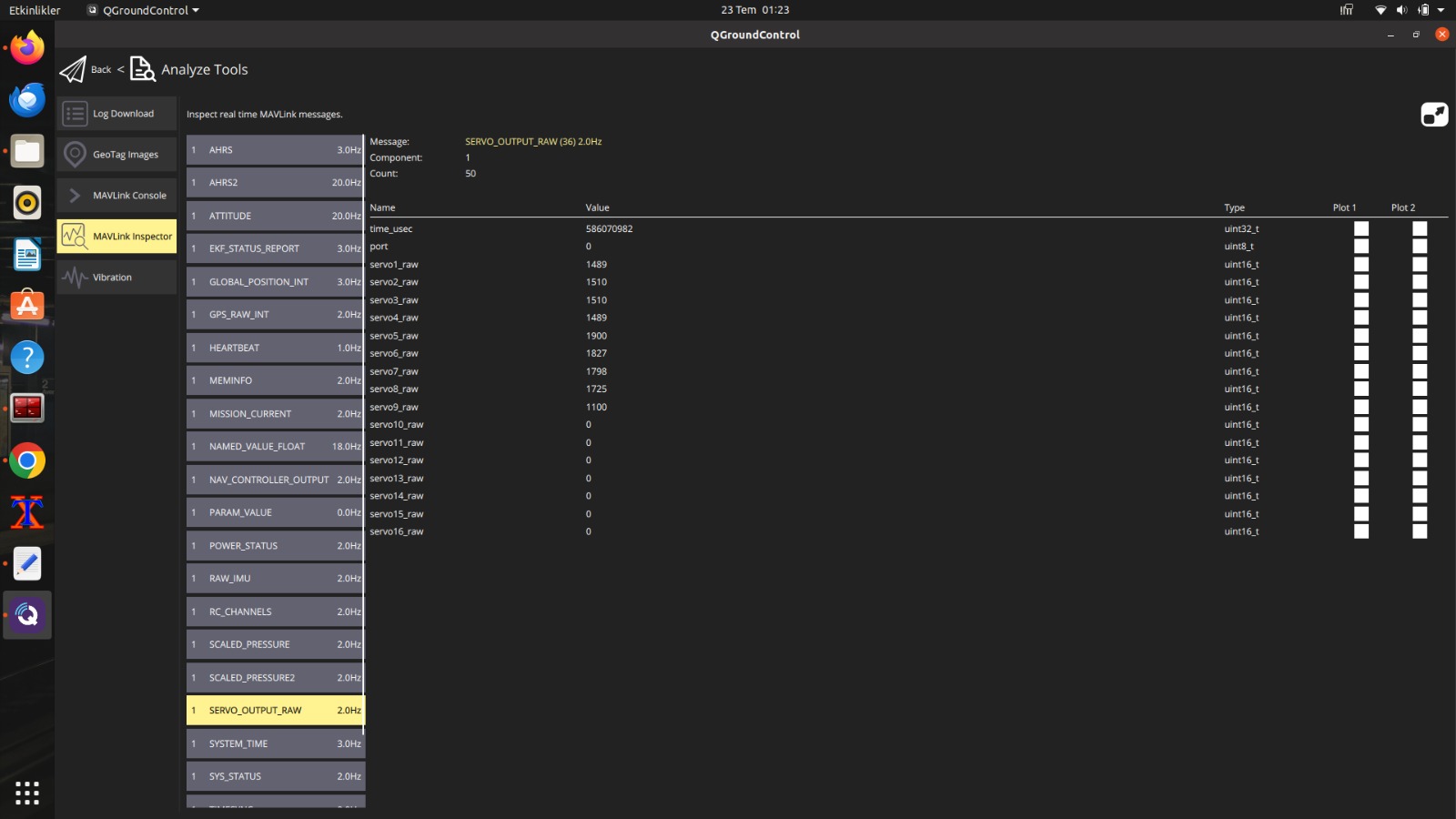
Task: Select the highlighted SERVO_OUTPUT_RAW message
Action: pyautogui.click(x=274, y=711)
